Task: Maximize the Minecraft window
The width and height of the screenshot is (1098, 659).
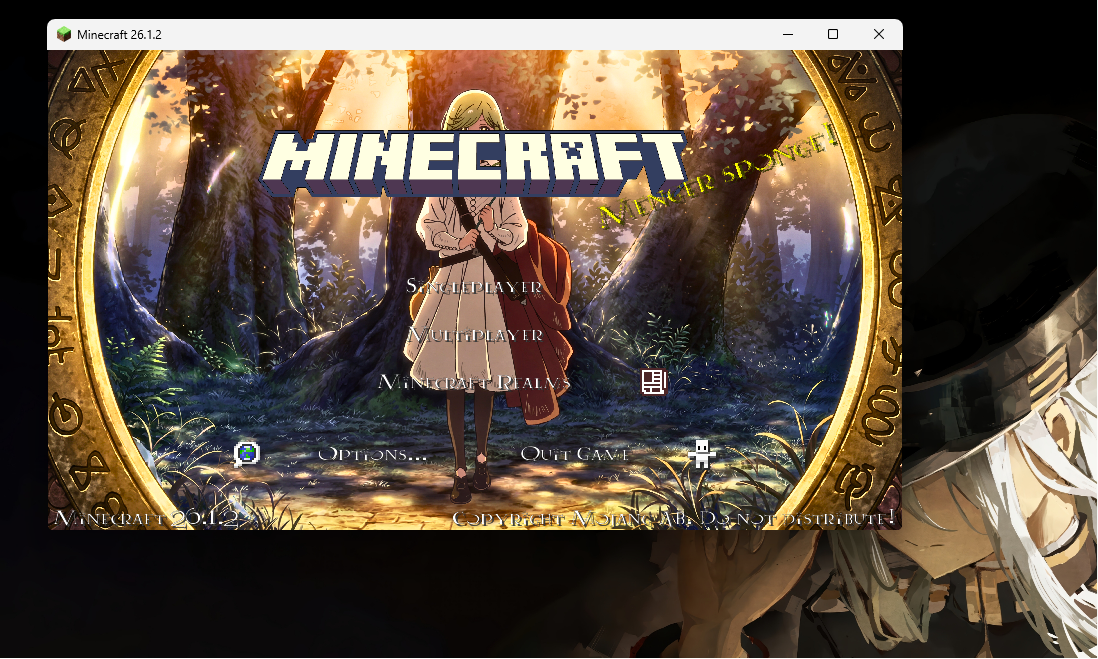Action: [833, 34]
